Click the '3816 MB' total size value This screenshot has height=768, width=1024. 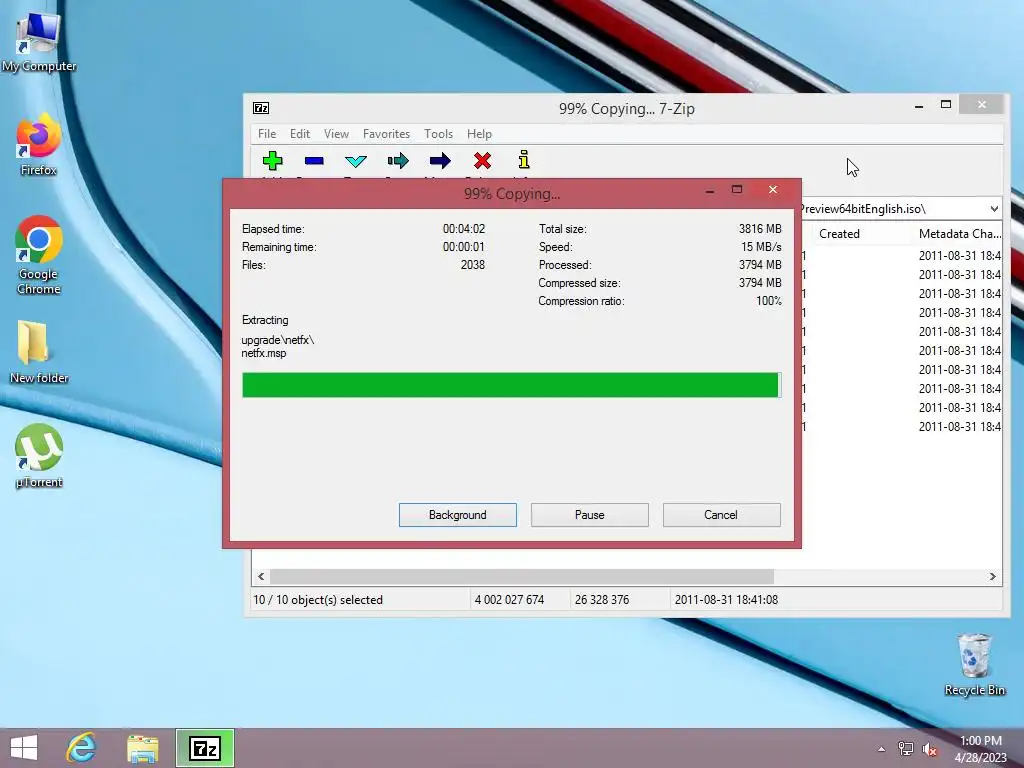pos(760,229)
